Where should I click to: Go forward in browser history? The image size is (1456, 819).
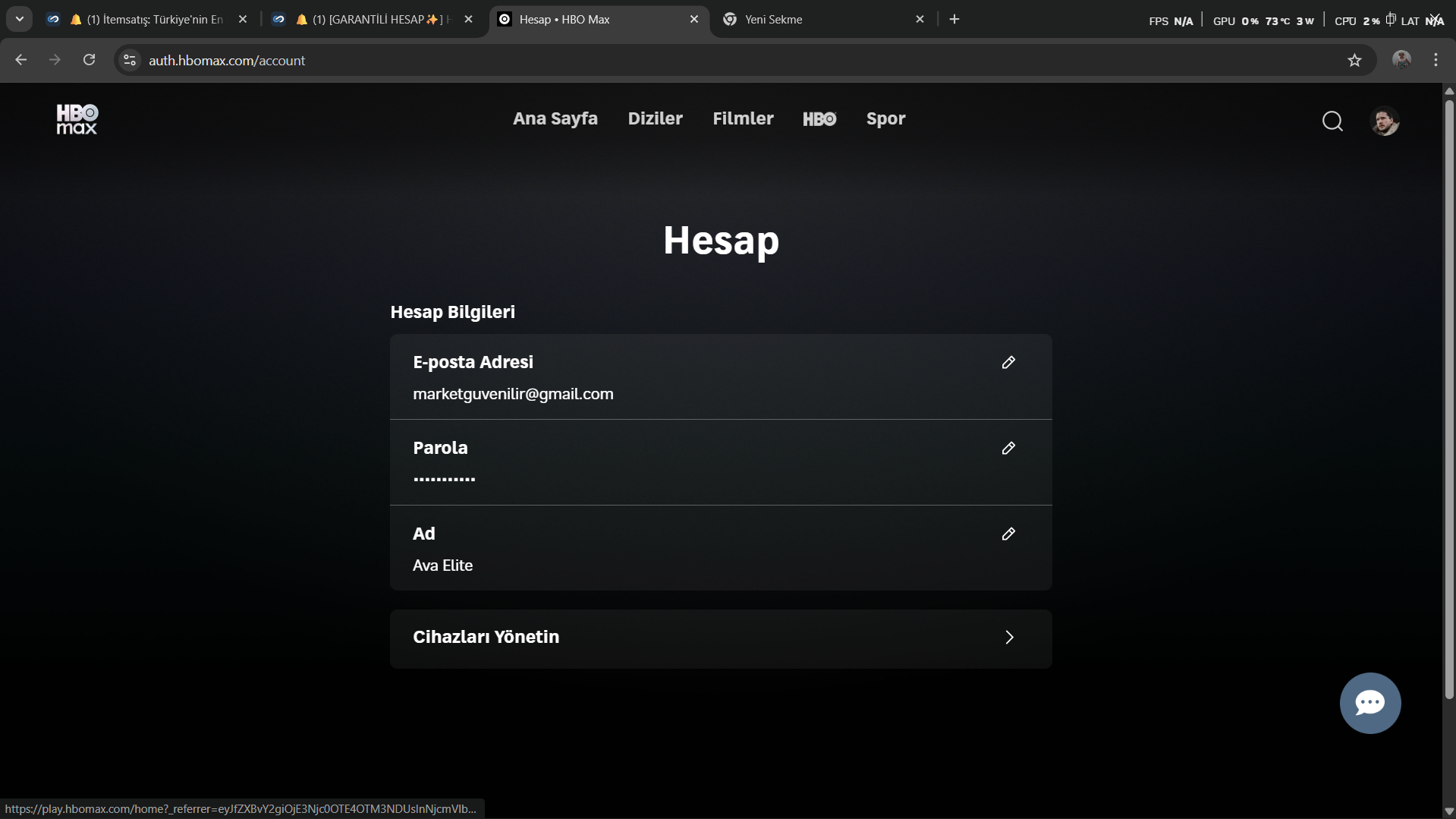55,60
